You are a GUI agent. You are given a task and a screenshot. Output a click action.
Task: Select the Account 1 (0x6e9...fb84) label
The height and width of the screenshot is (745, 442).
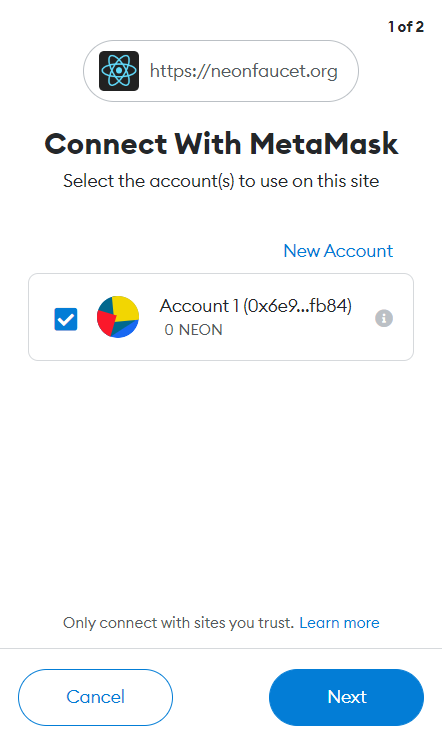[x=256, y=306]
